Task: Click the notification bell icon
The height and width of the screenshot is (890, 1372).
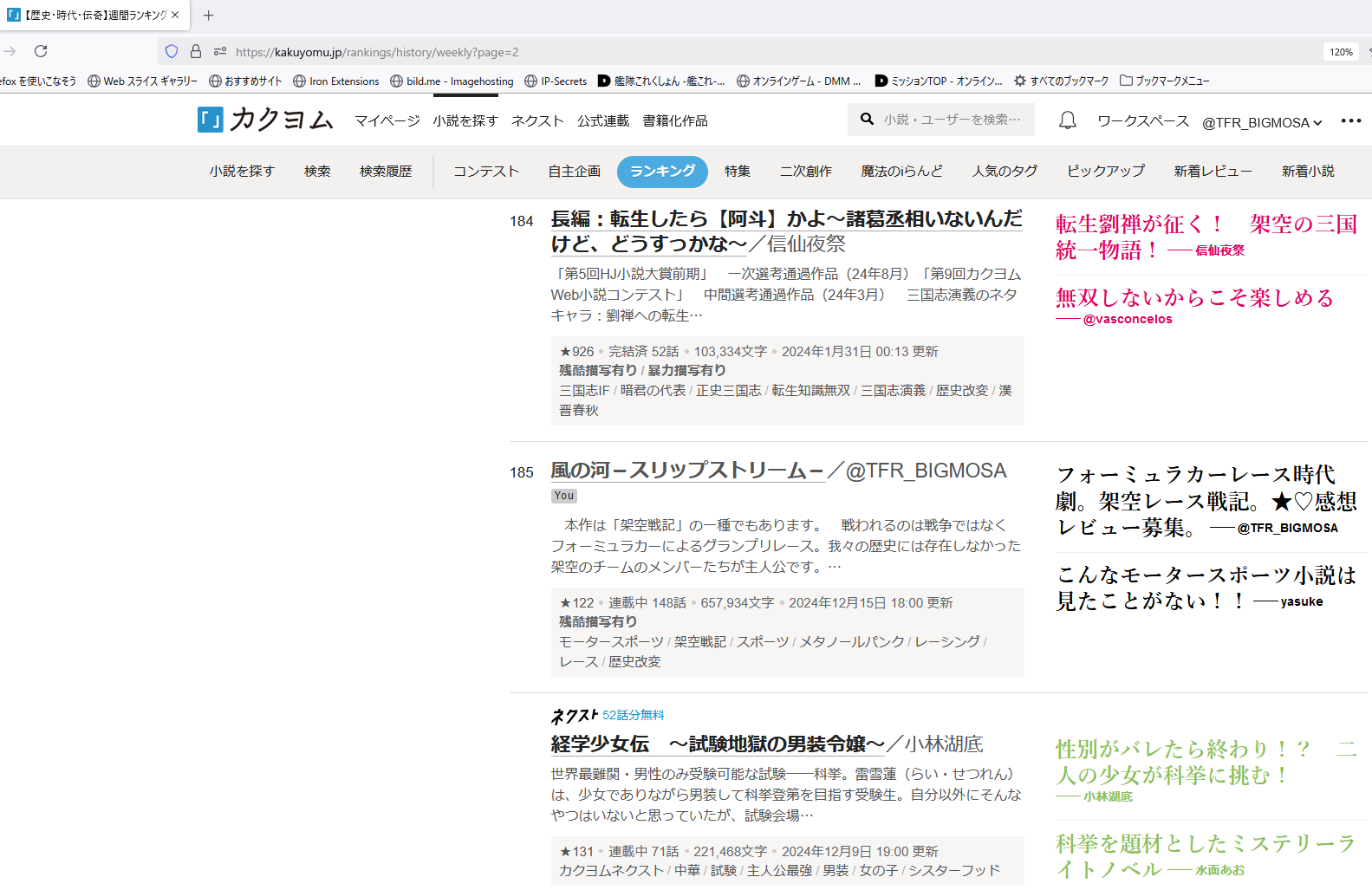Action: click(1067, 120)
